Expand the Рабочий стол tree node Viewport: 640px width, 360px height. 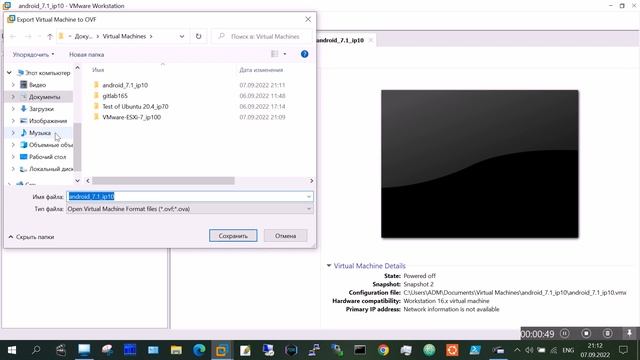(x=13, y=157)
